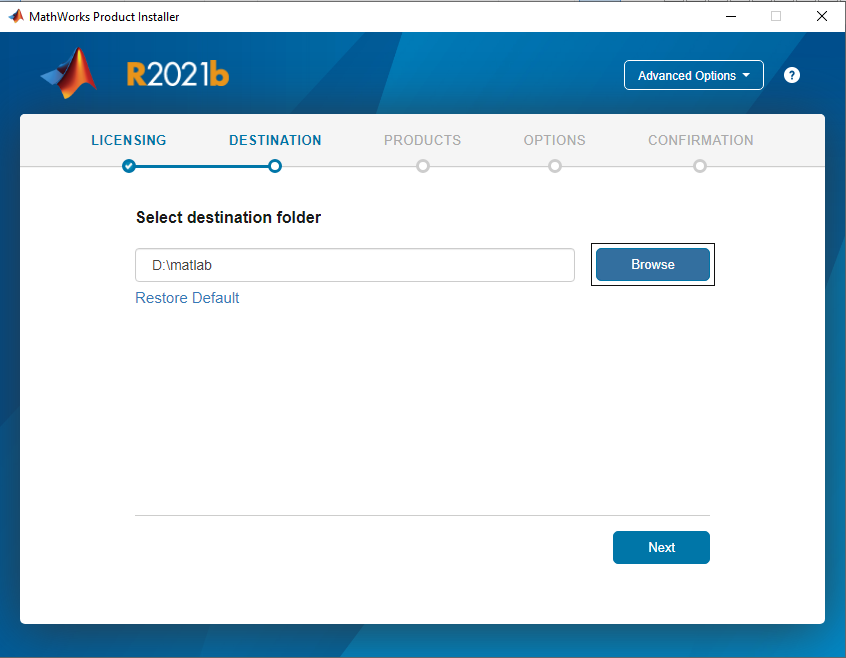Jump to the PRODUCTS step label
Screen dimensions: 846x658
click(423, 140)
